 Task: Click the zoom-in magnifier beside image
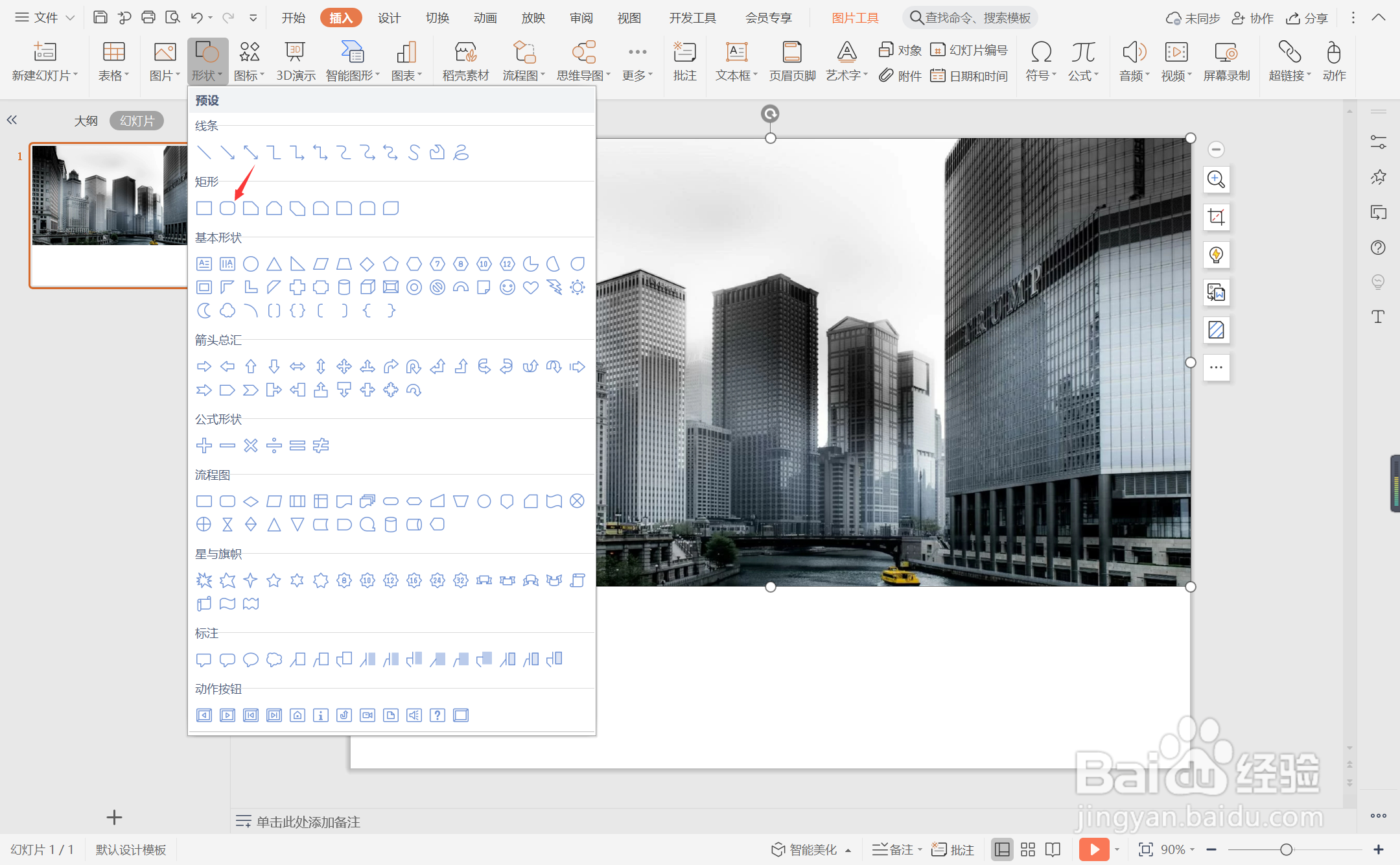click(1216, 180)
